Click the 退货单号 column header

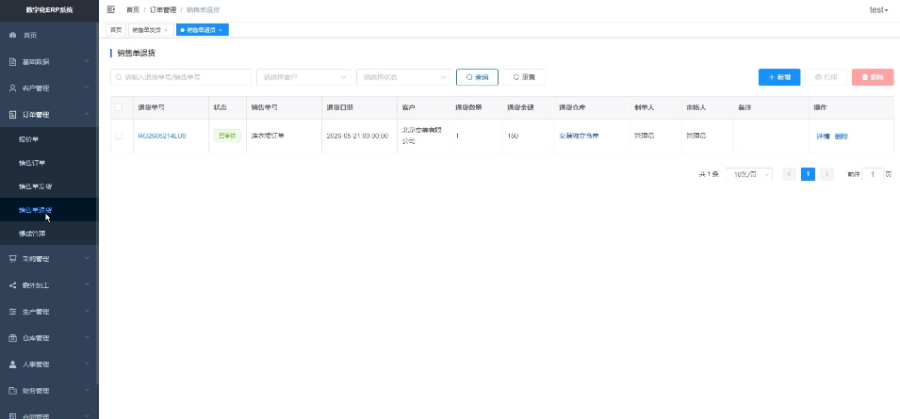coord(152,107)
